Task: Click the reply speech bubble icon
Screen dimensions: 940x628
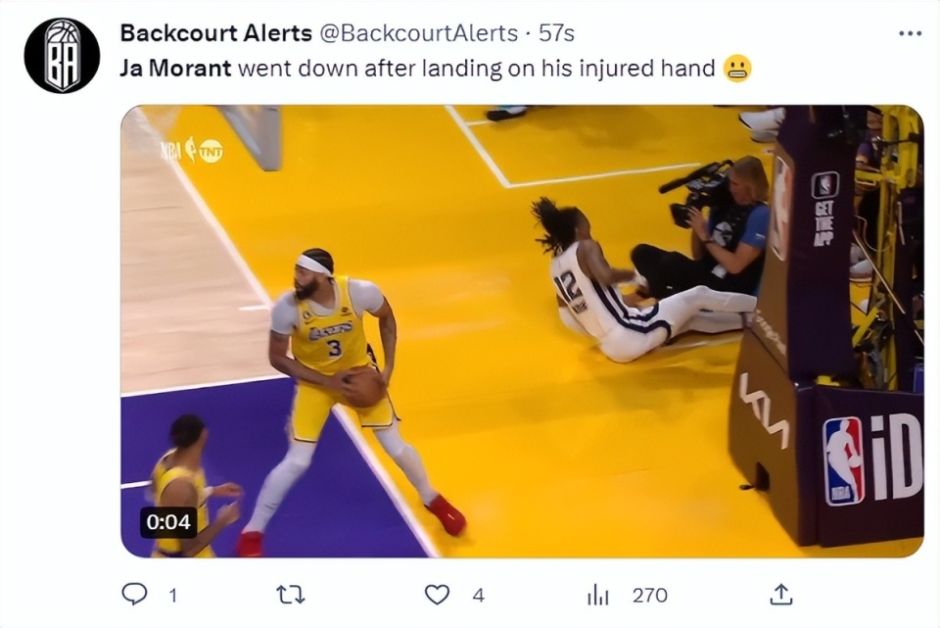Action: click(x=134, y=594)
